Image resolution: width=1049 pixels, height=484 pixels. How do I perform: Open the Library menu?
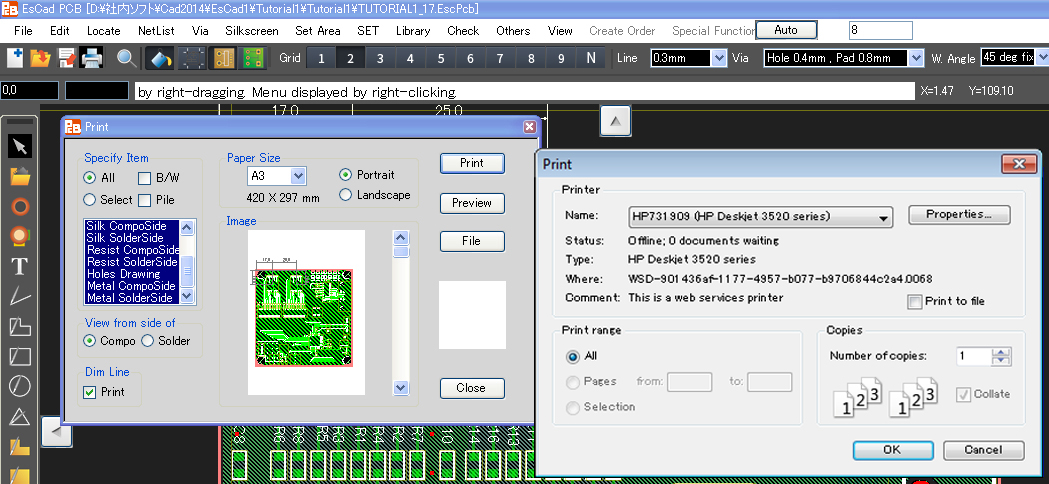point(413,31)
